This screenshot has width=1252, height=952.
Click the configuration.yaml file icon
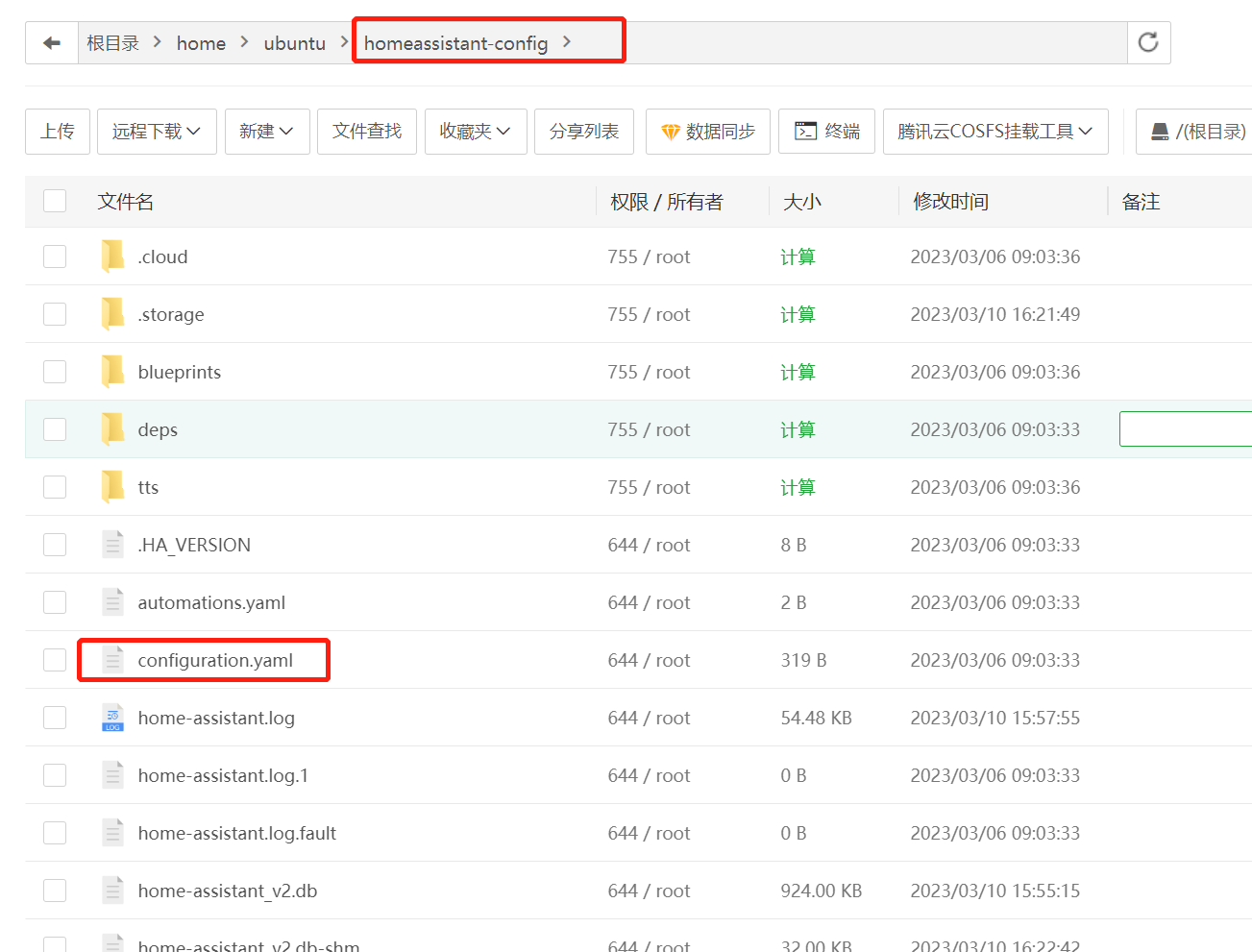[112, 659]
